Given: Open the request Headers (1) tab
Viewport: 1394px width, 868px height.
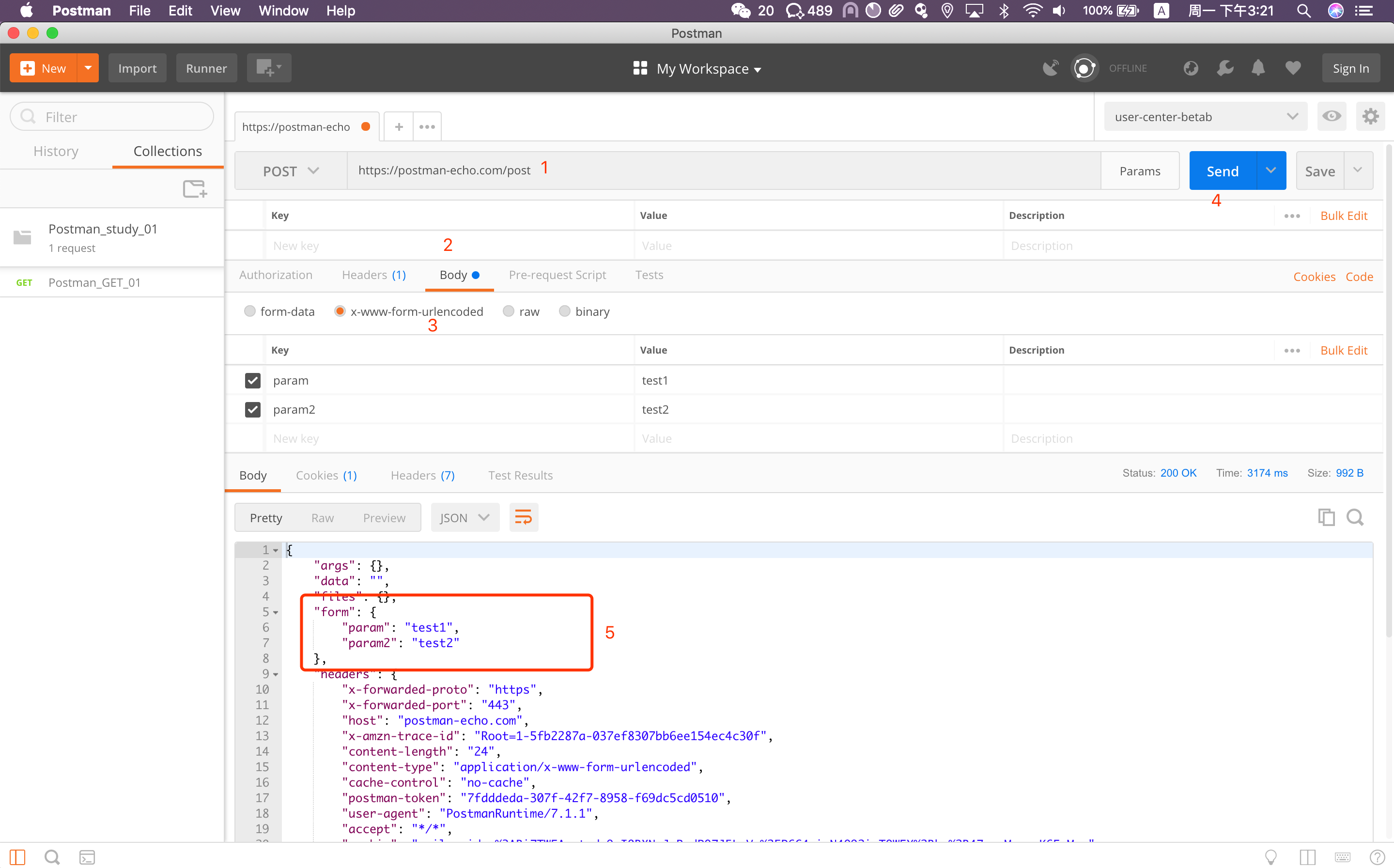Looking at the screenshot, I should pyautogui.click(x=373, y=276).
